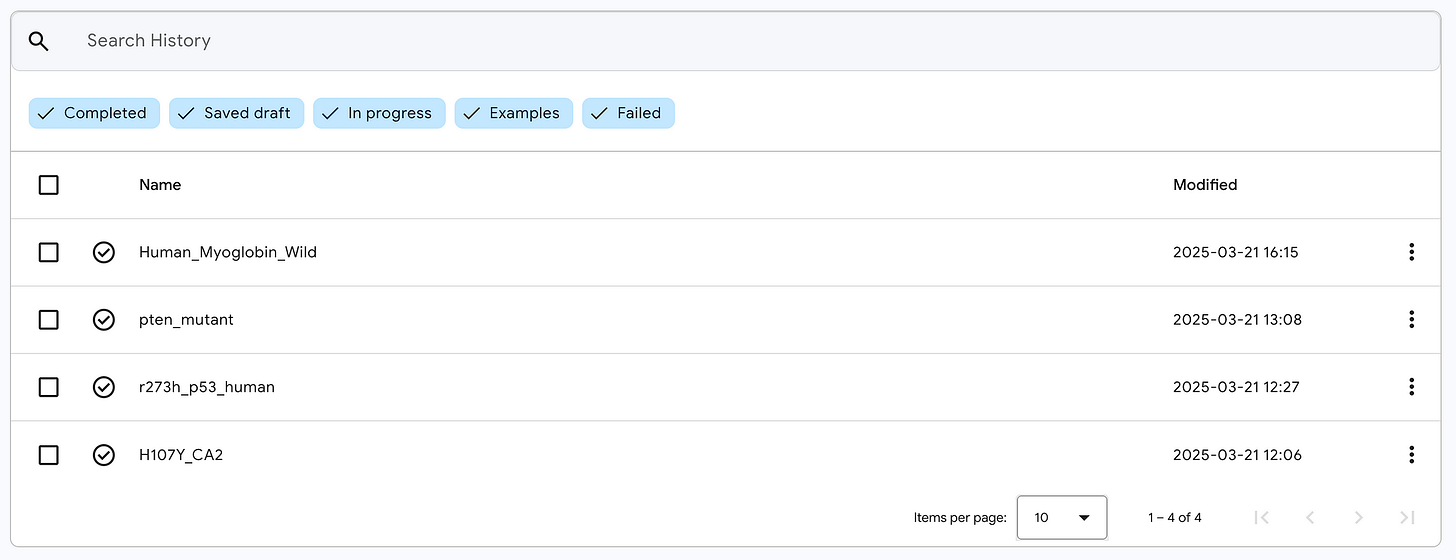
Task: Click completed status icon for r273h_p53_human
Action: click(104, 386)
